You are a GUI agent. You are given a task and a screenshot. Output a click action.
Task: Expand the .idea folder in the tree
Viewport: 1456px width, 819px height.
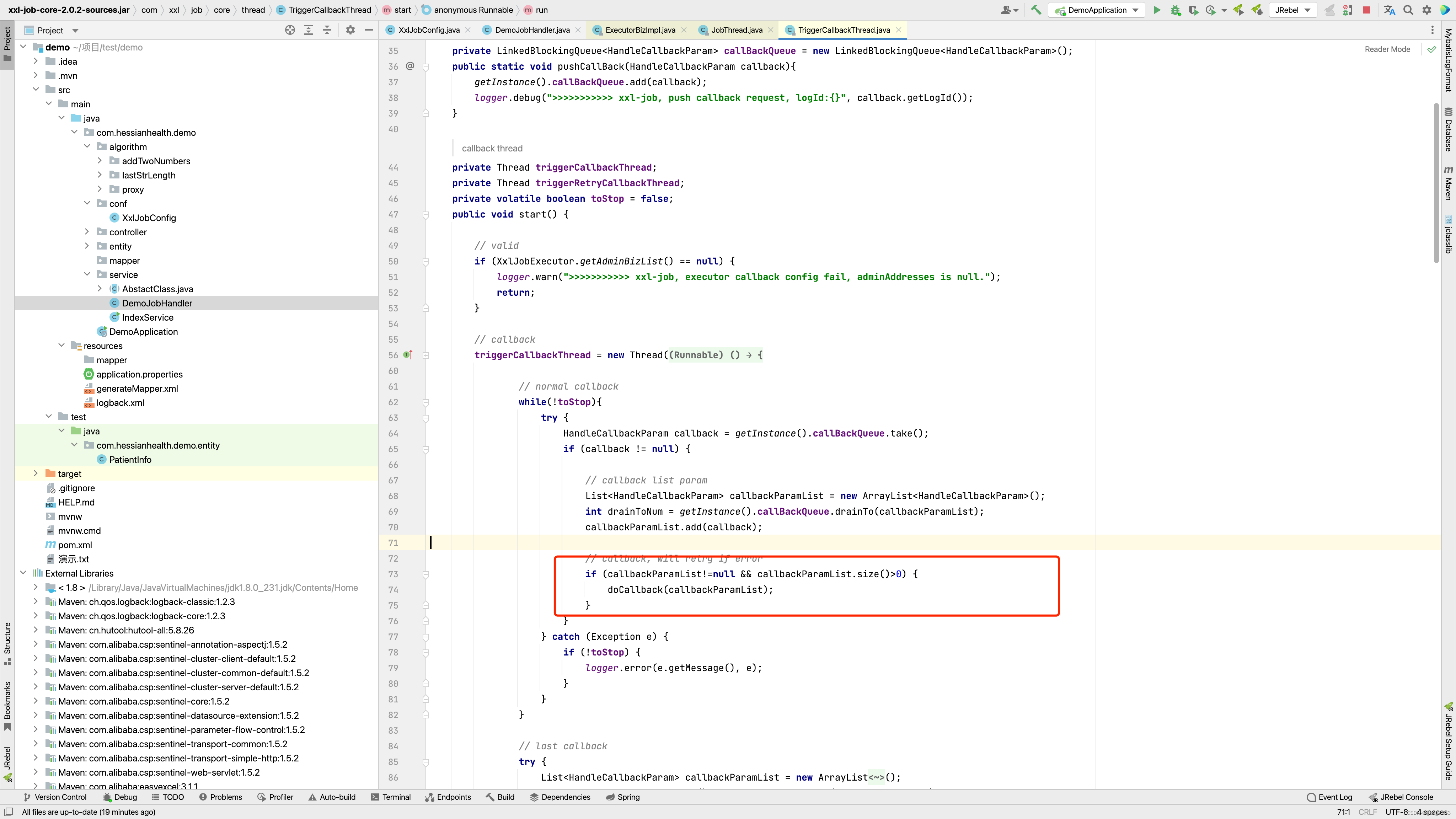click(36, 61)
